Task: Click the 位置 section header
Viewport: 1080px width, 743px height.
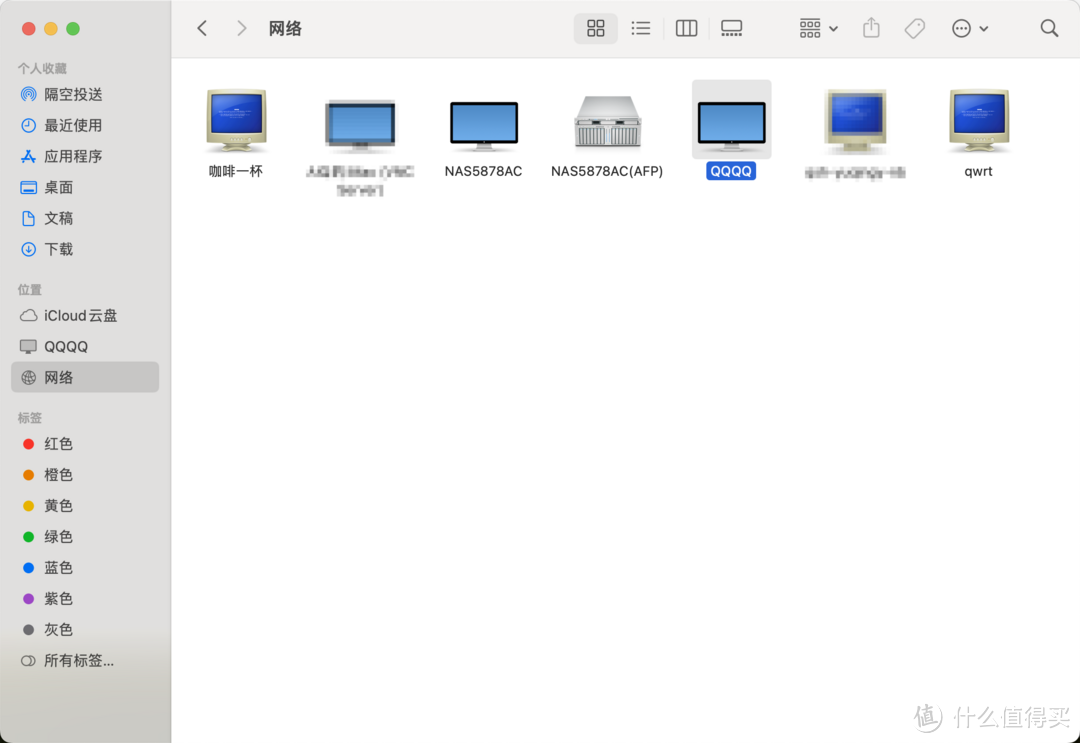Action: point(30,289)
